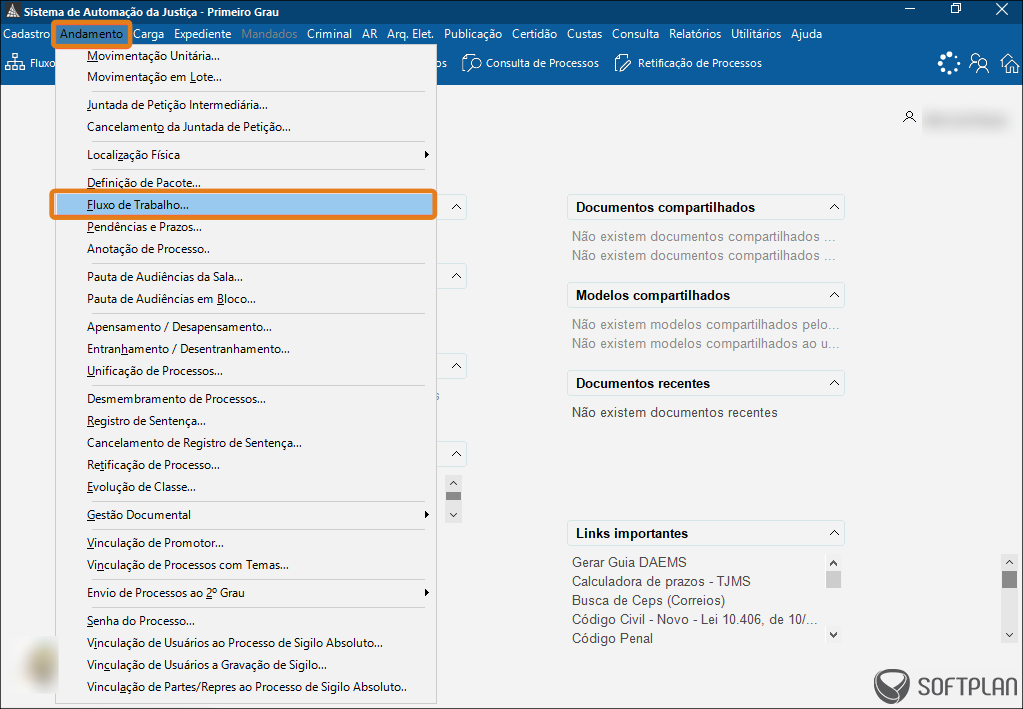Screen dimensions: 1023x709
Task: Open the users search icon in toolbar
Action: click(x=979, y=63)
